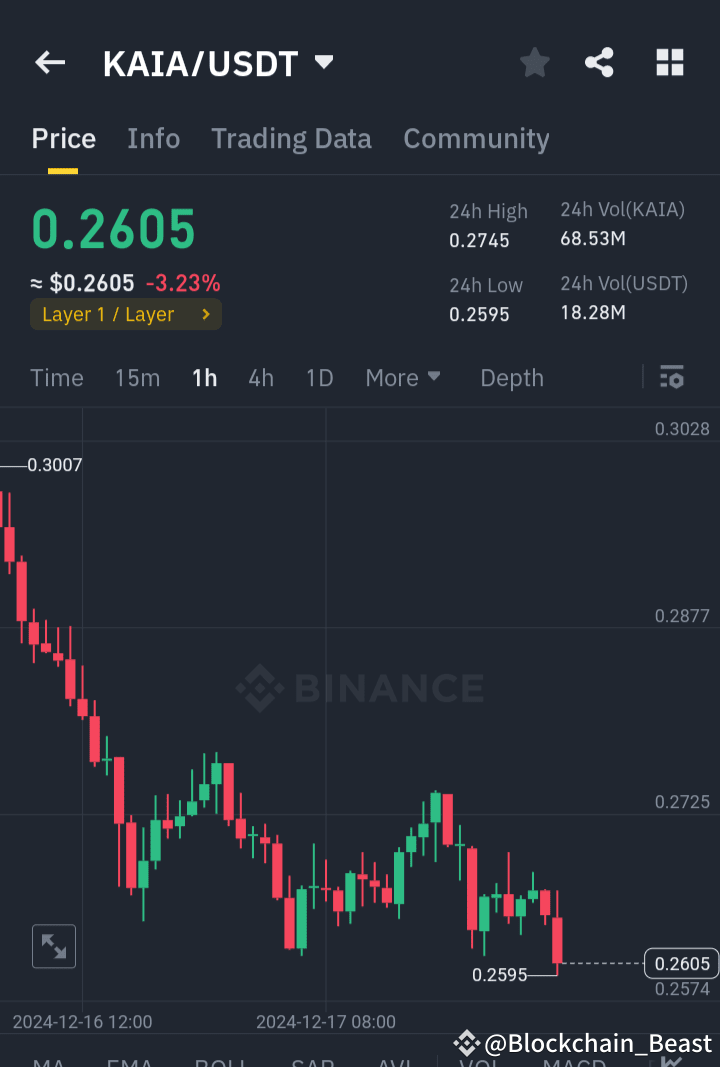
Task: Open the Layer 1 / Layer tag
Action: tap(125, 313)
